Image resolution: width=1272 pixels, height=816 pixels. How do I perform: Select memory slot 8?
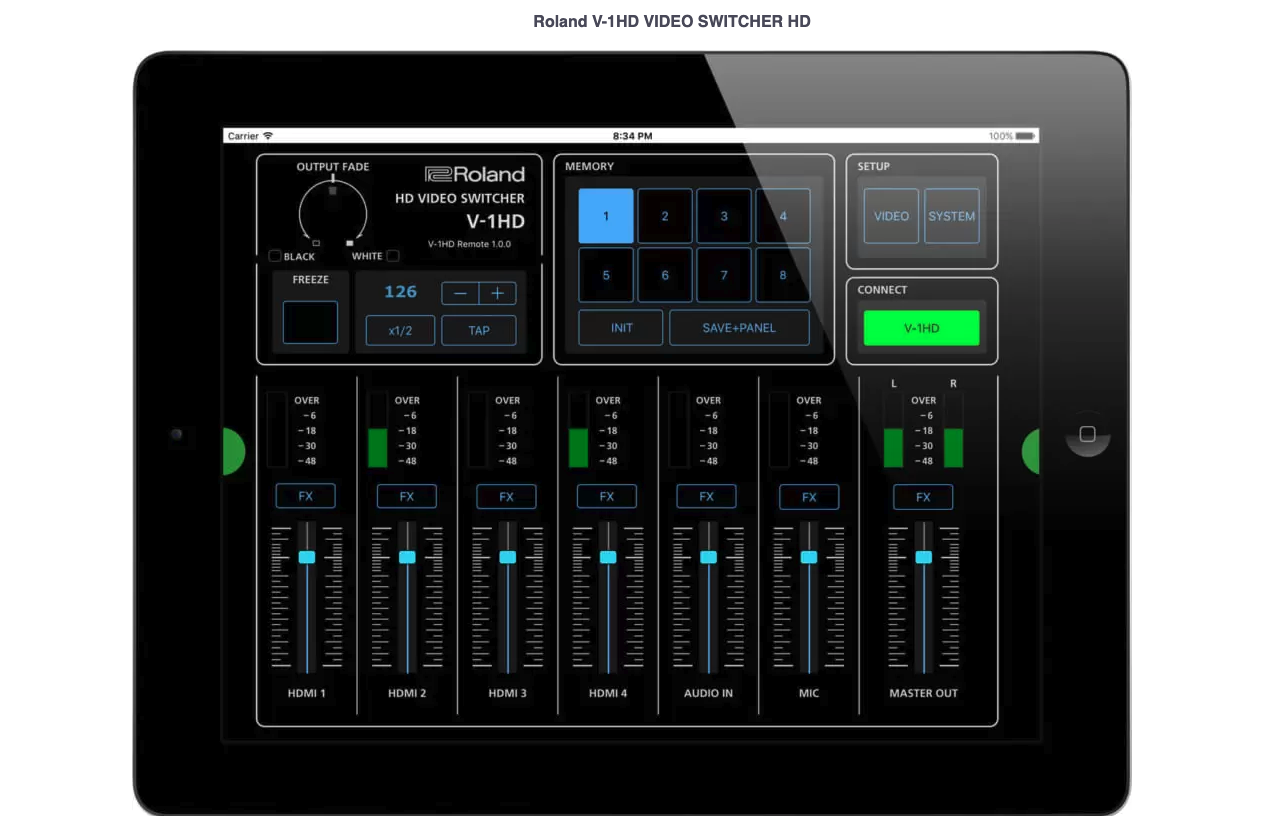coord(783,275)
